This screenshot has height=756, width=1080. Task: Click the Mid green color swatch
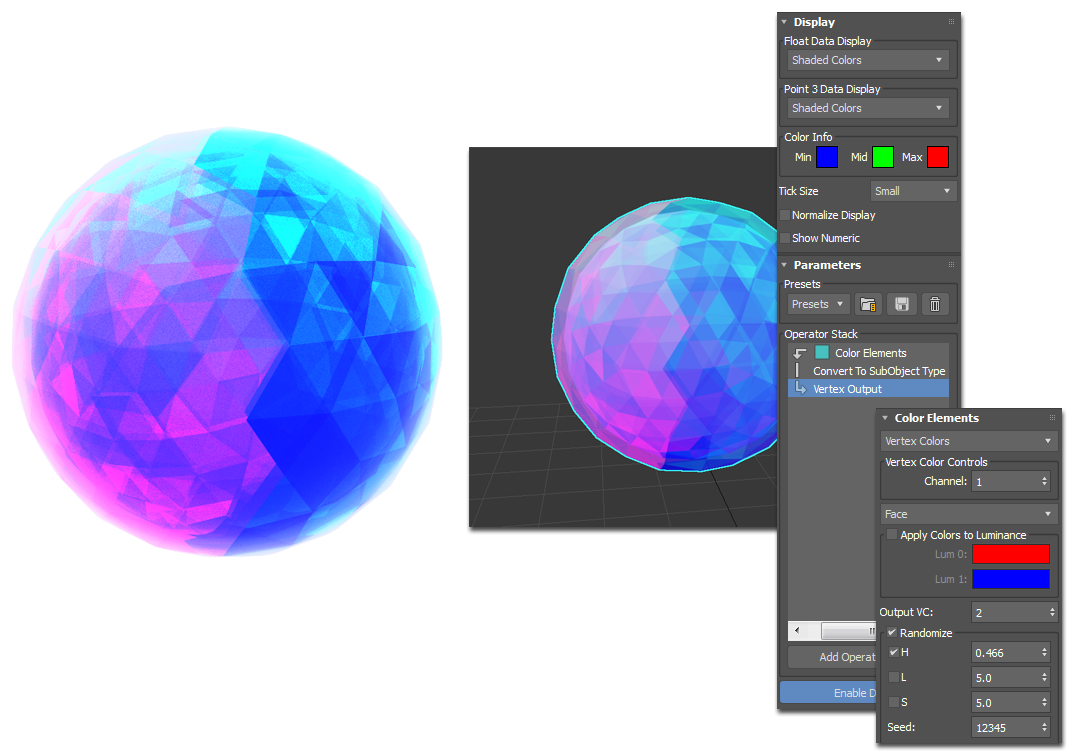882,157
